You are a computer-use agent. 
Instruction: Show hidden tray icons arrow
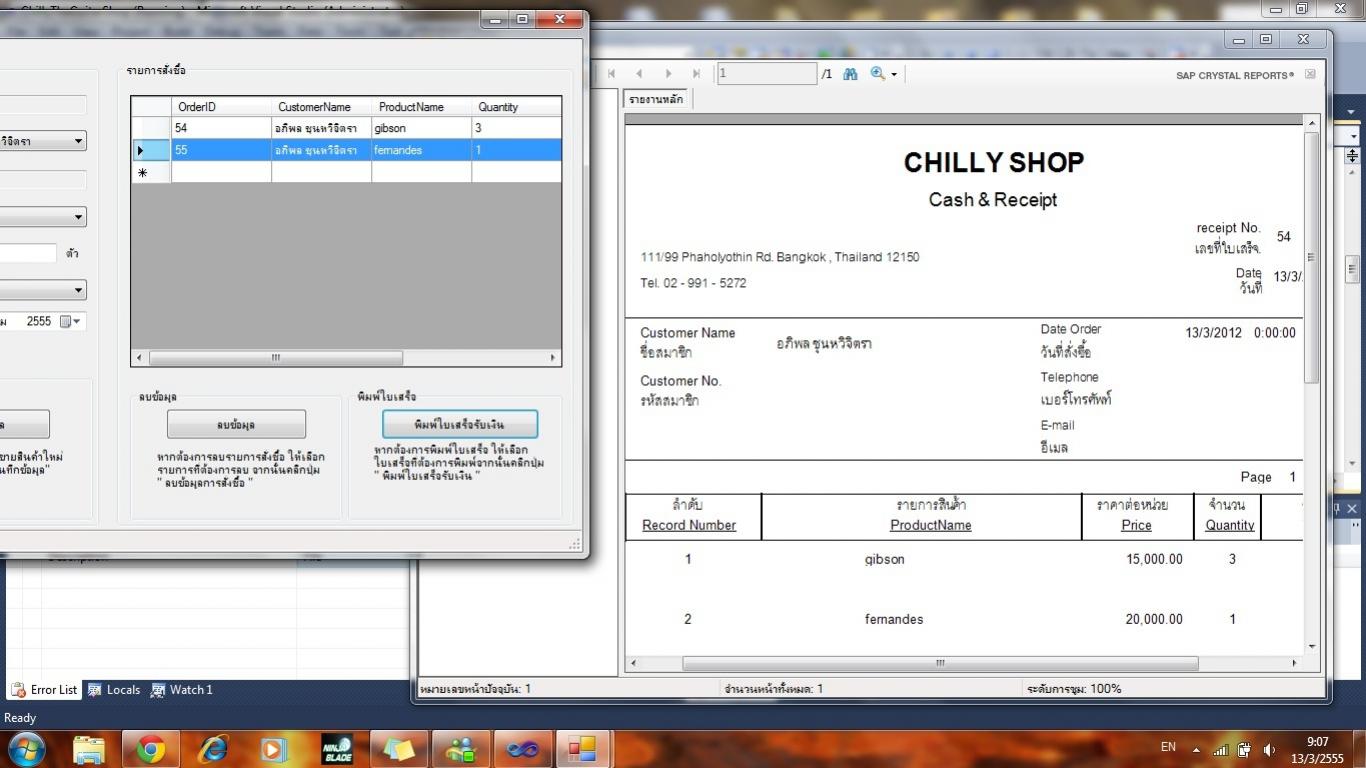point(1197,749)
